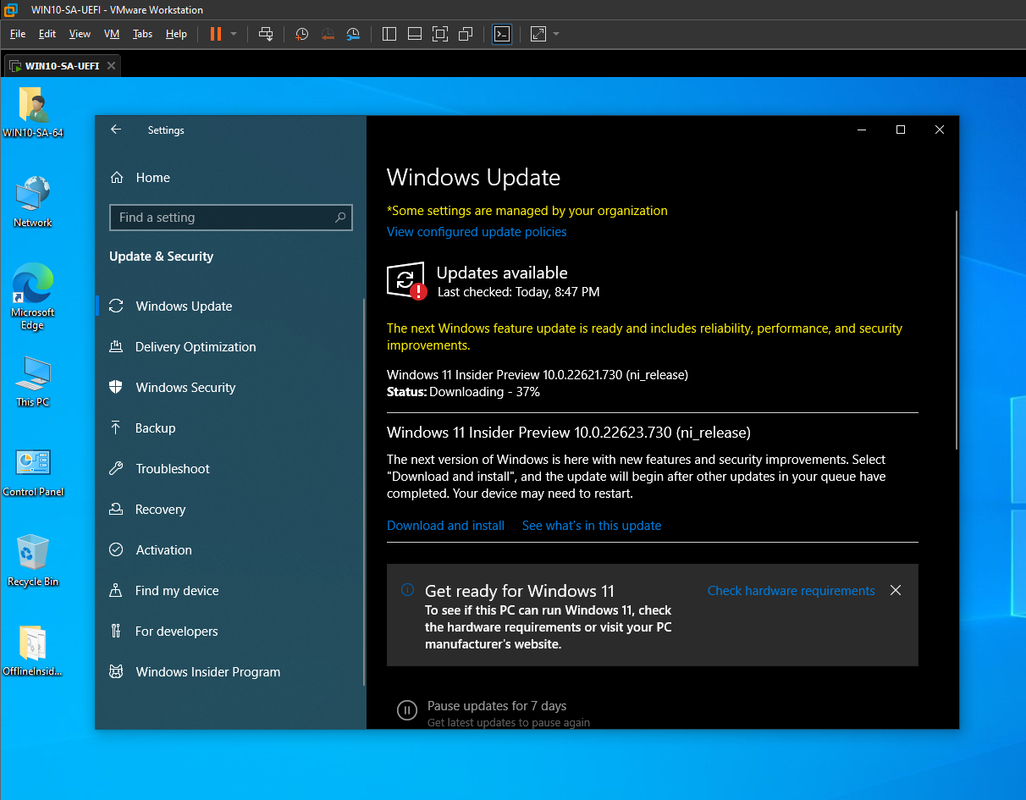The width and height of the screenshot is (1026, 800).
Task: Click the Updates available status icon
Action: [406, 281]
